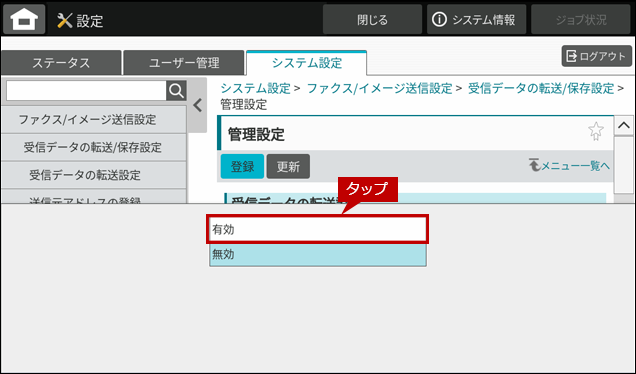Open 受信データの転送設定 sidebar item

click(94, 175)
